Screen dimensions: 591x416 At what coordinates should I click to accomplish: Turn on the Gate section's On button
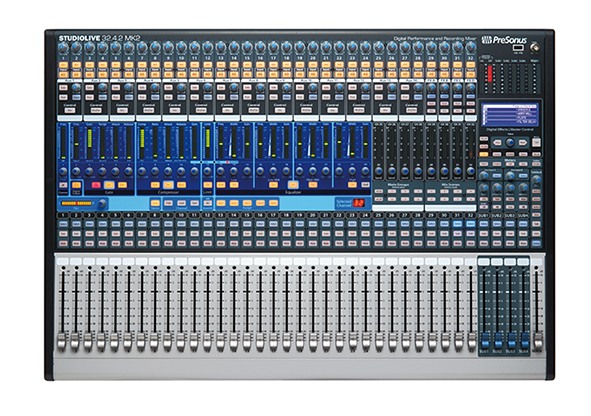109,185
